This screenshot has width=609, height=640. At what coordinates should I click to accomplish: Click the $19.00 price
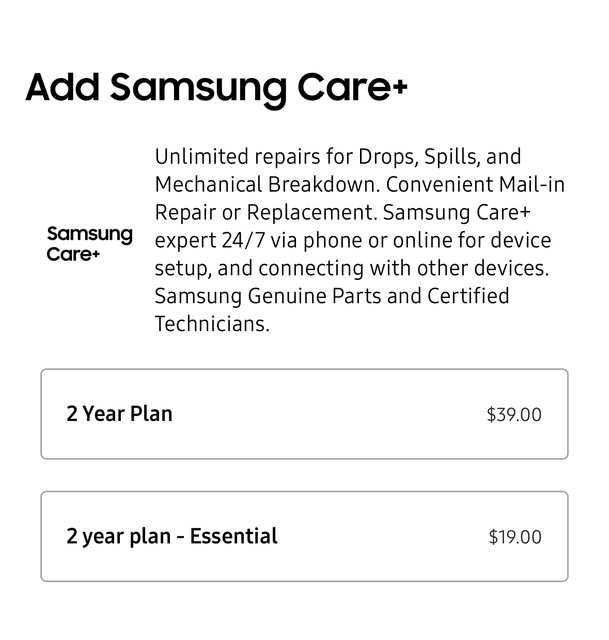tap(515, 537)
